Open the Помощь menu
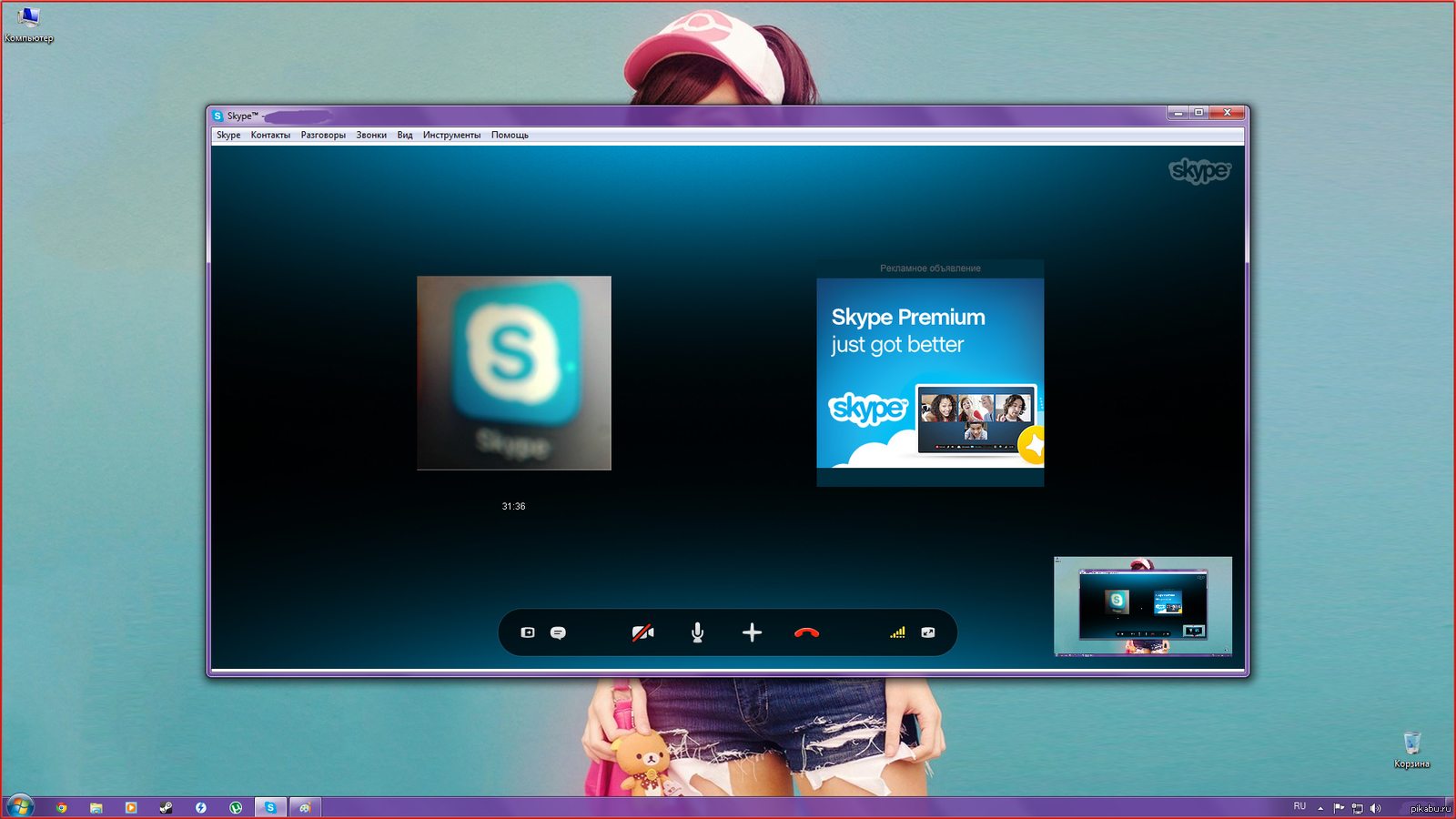Image resolution: width=1456 pixels, height=819 pixels. [510, 135]
